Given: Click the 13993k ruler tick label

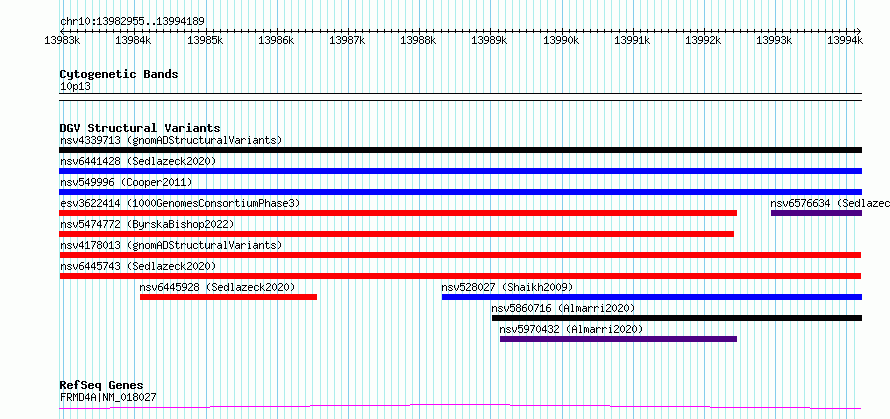Looking at the screenshot, I should pyautogui.click(x=775, y=40).
